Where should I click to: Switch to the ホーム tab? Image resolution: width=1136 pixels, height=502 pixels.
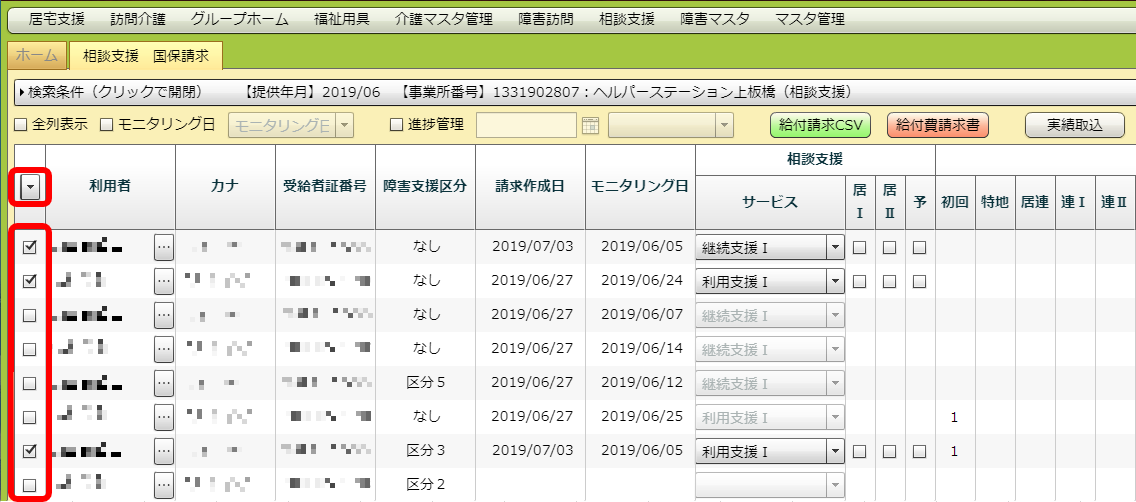(x=37, y=56)
